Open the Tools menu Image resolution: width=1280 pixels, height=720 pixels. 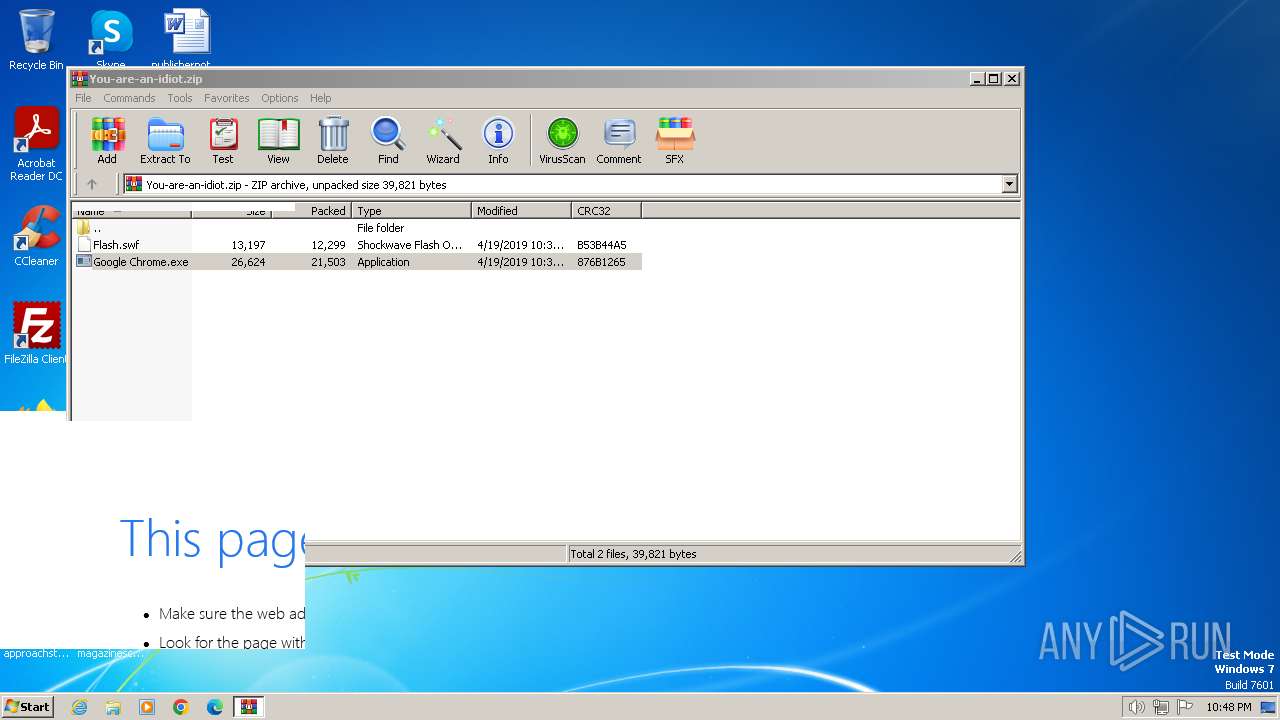point(180,98)
